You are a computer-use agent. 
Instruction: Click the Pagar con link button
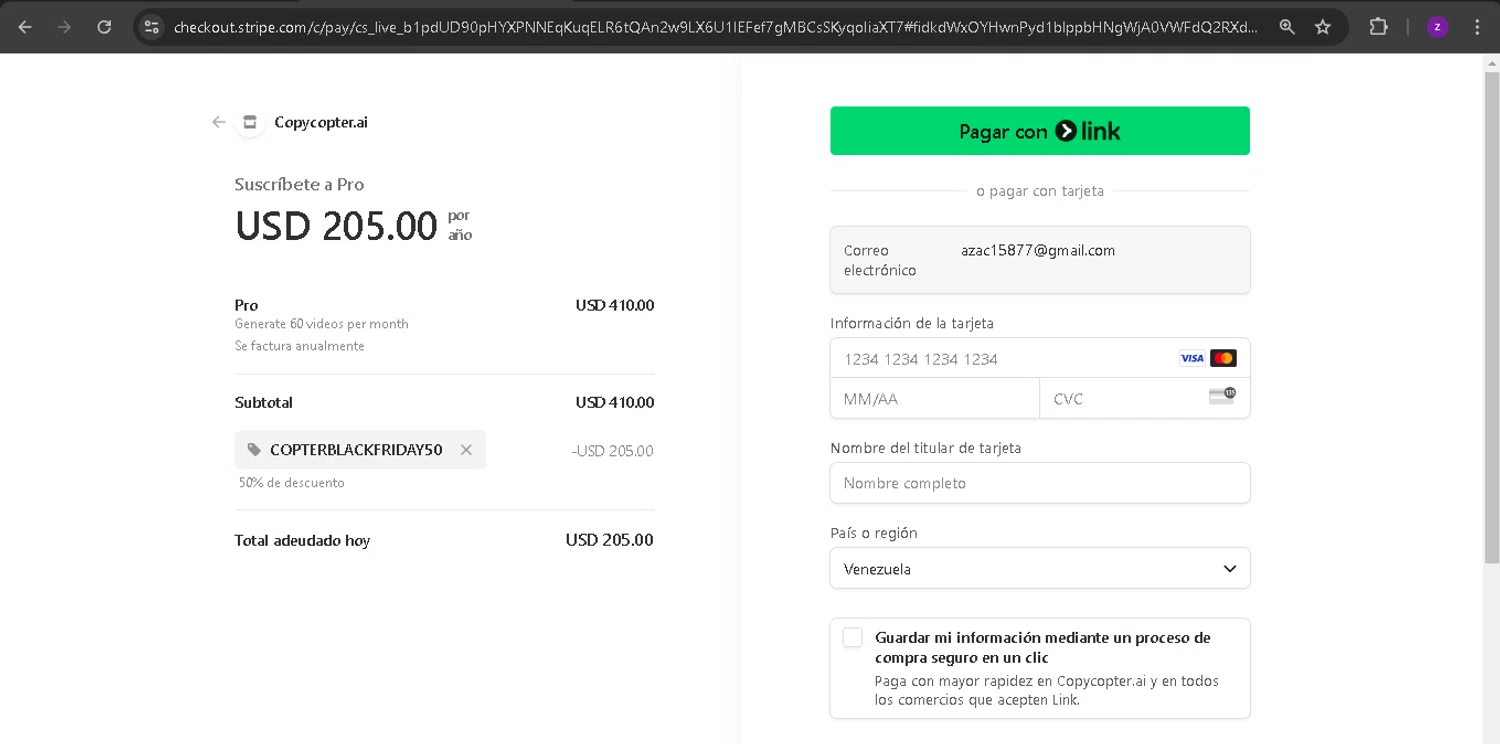tap(1040, 131)
